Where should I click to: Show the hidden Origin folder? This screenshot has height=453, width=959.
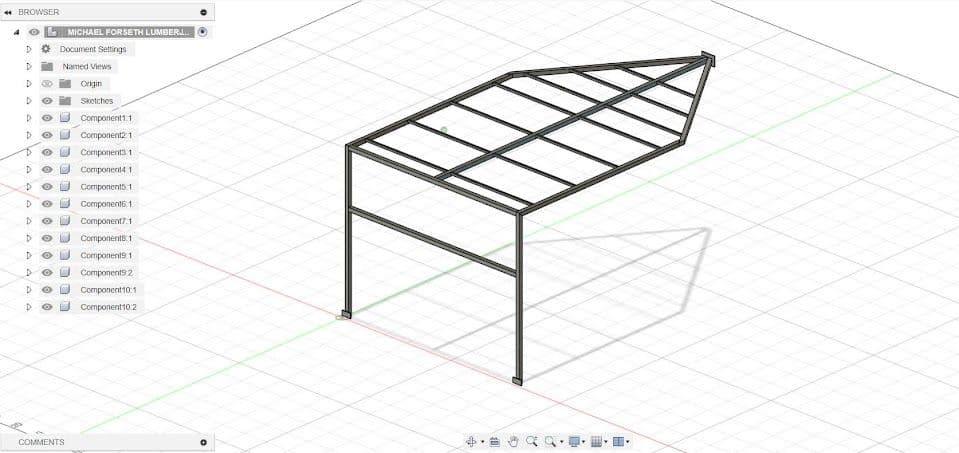tap(47, 84)
